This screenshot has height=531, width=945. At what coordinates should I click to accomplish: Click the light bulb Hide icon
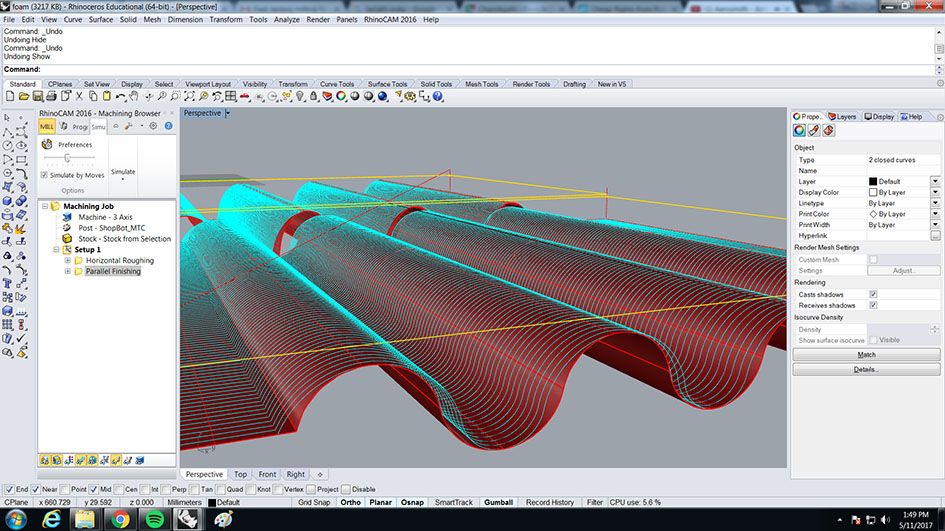pos(300,96)
